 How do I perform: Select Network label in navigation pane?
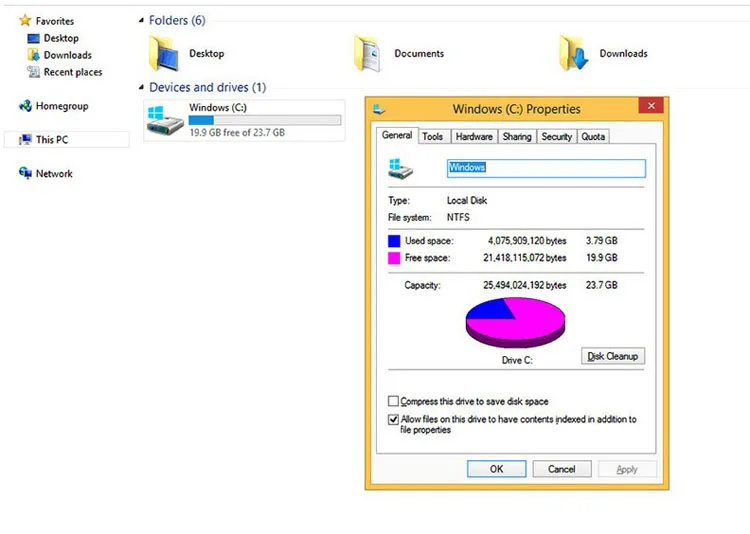[54, 174]
